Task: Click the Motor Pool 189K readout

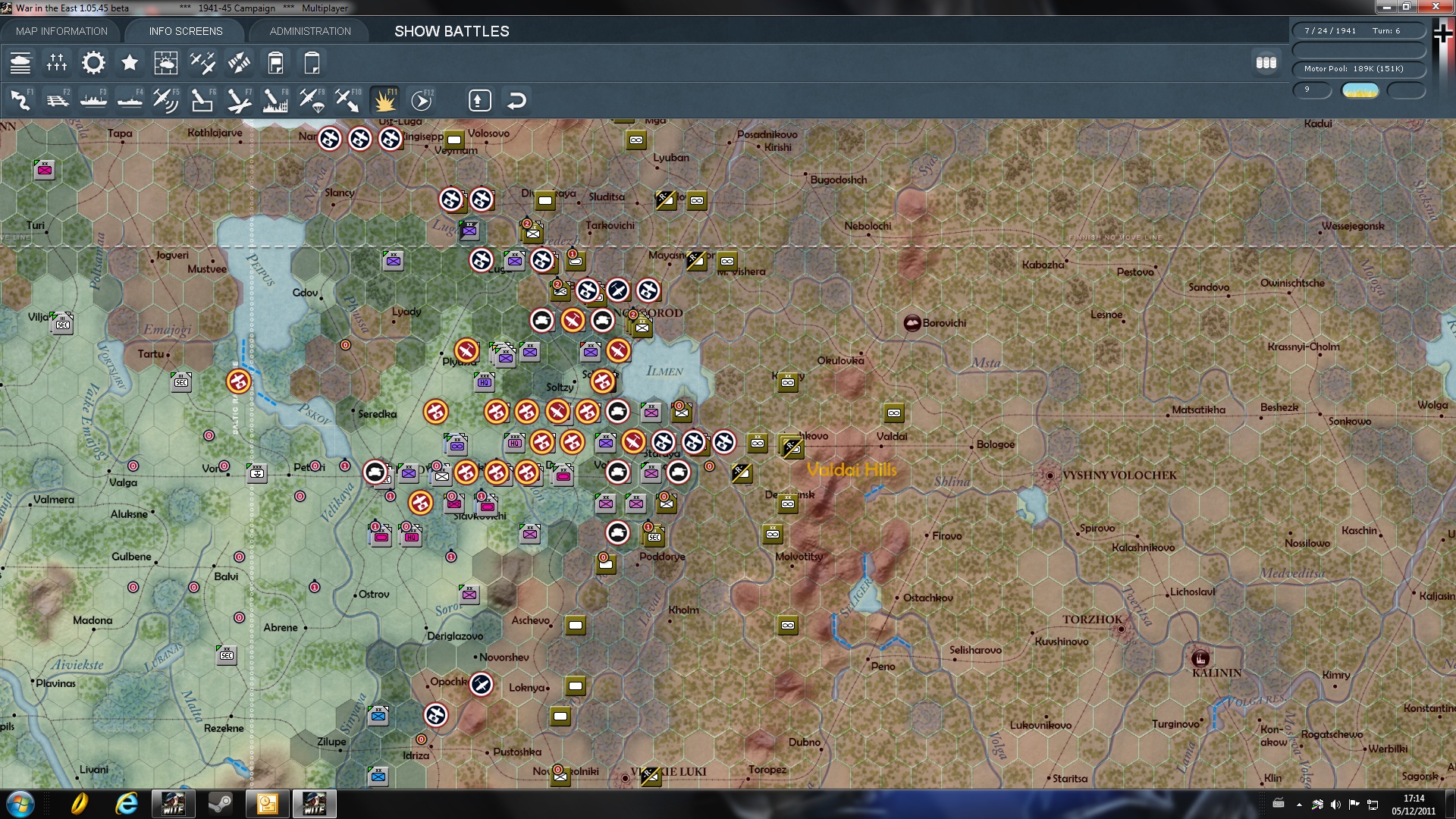Action: coord(1359,69)
